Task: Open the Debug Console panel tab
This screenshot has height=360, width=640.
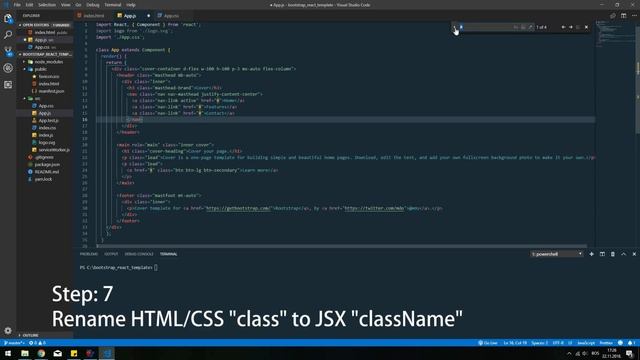Action: coord(139,254)
